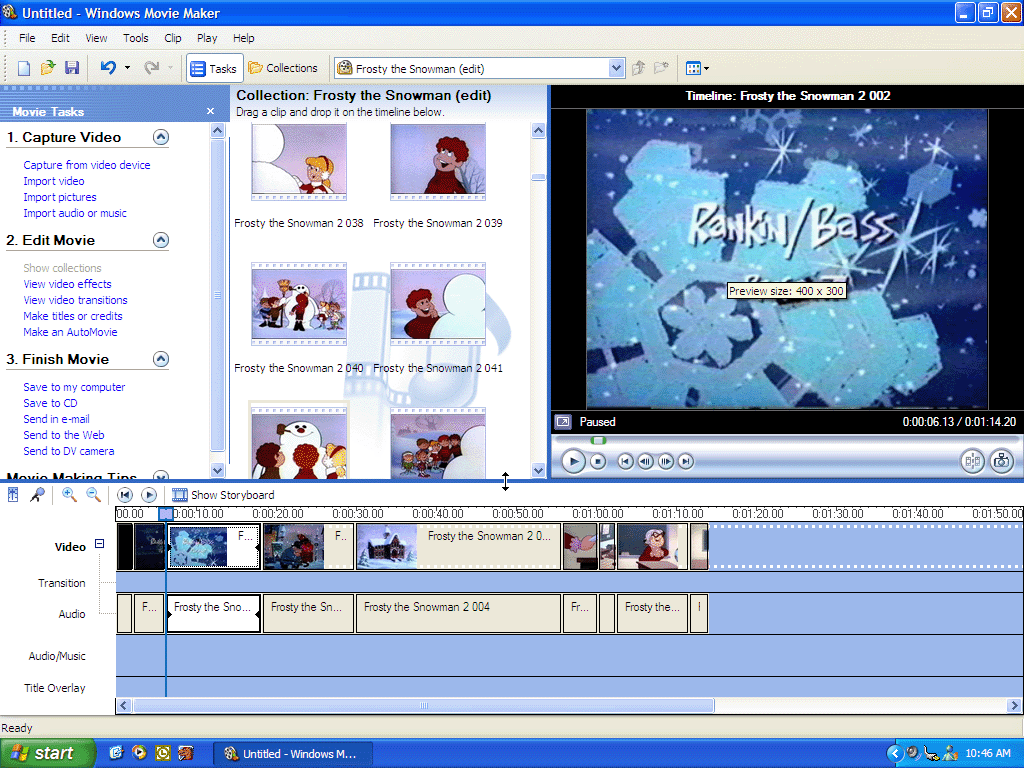This screenshot has height=768, width=1024.
Task: Switch to Show Storyboard view
Action: click(223, 495)
